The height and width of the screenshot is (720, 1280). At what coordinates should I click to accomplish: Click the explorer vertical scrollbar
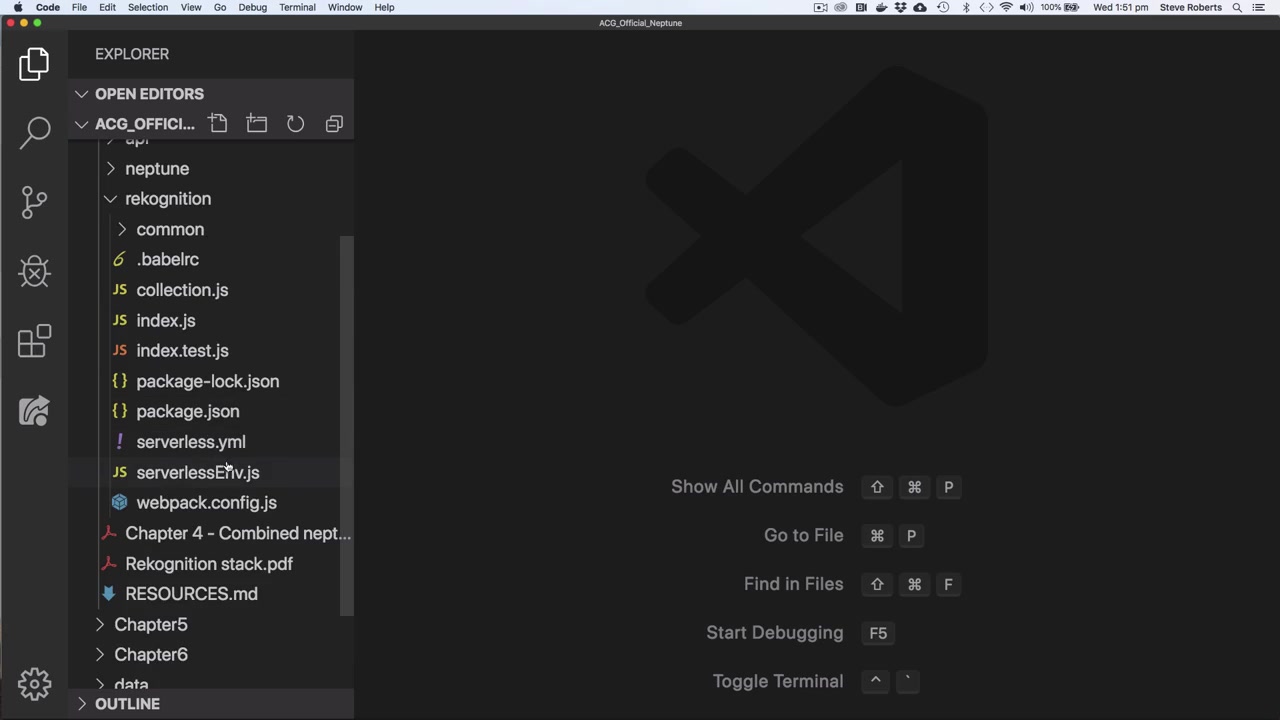347,427
